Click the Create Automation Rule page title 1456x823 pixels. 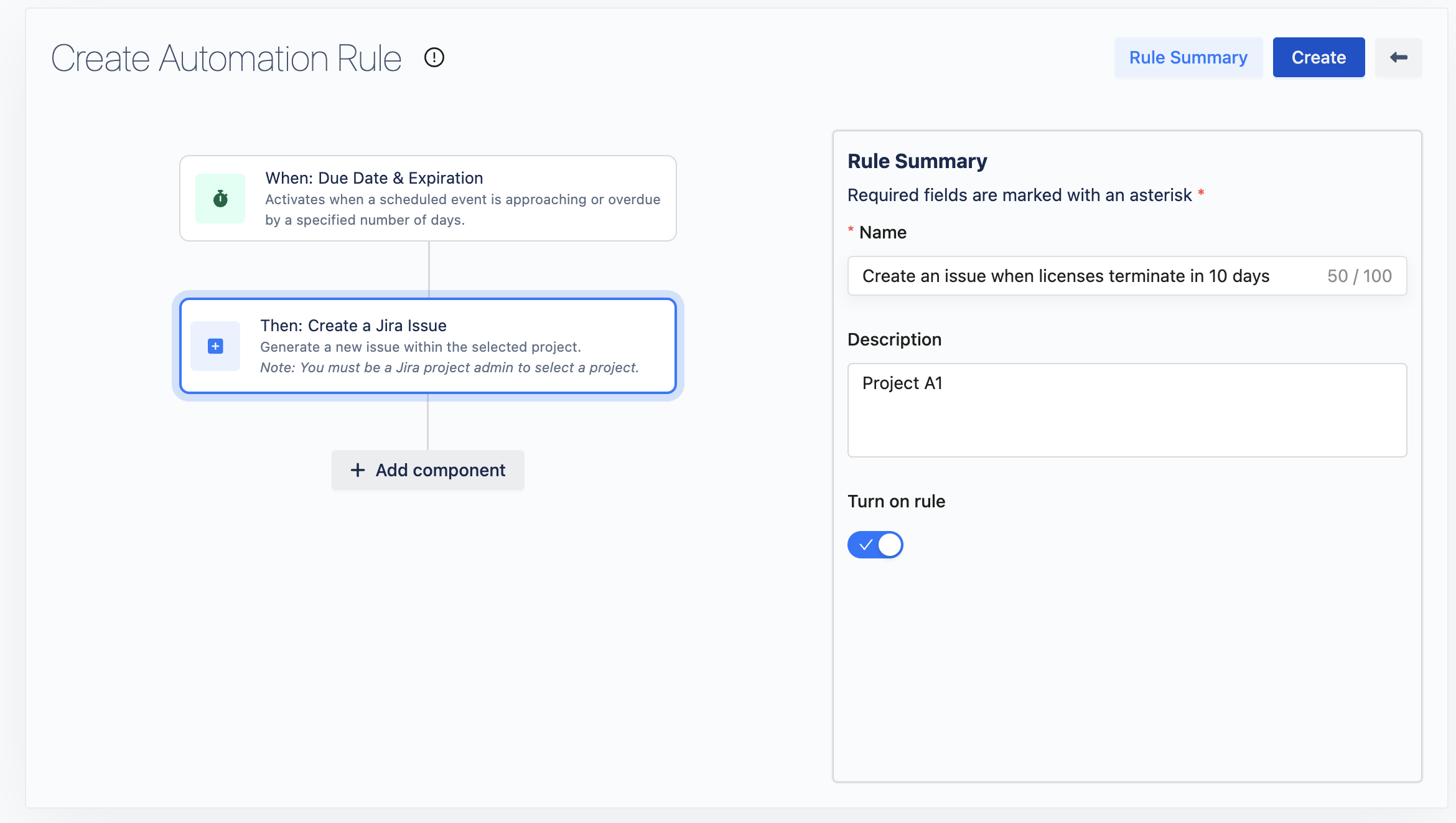(226, 59)
